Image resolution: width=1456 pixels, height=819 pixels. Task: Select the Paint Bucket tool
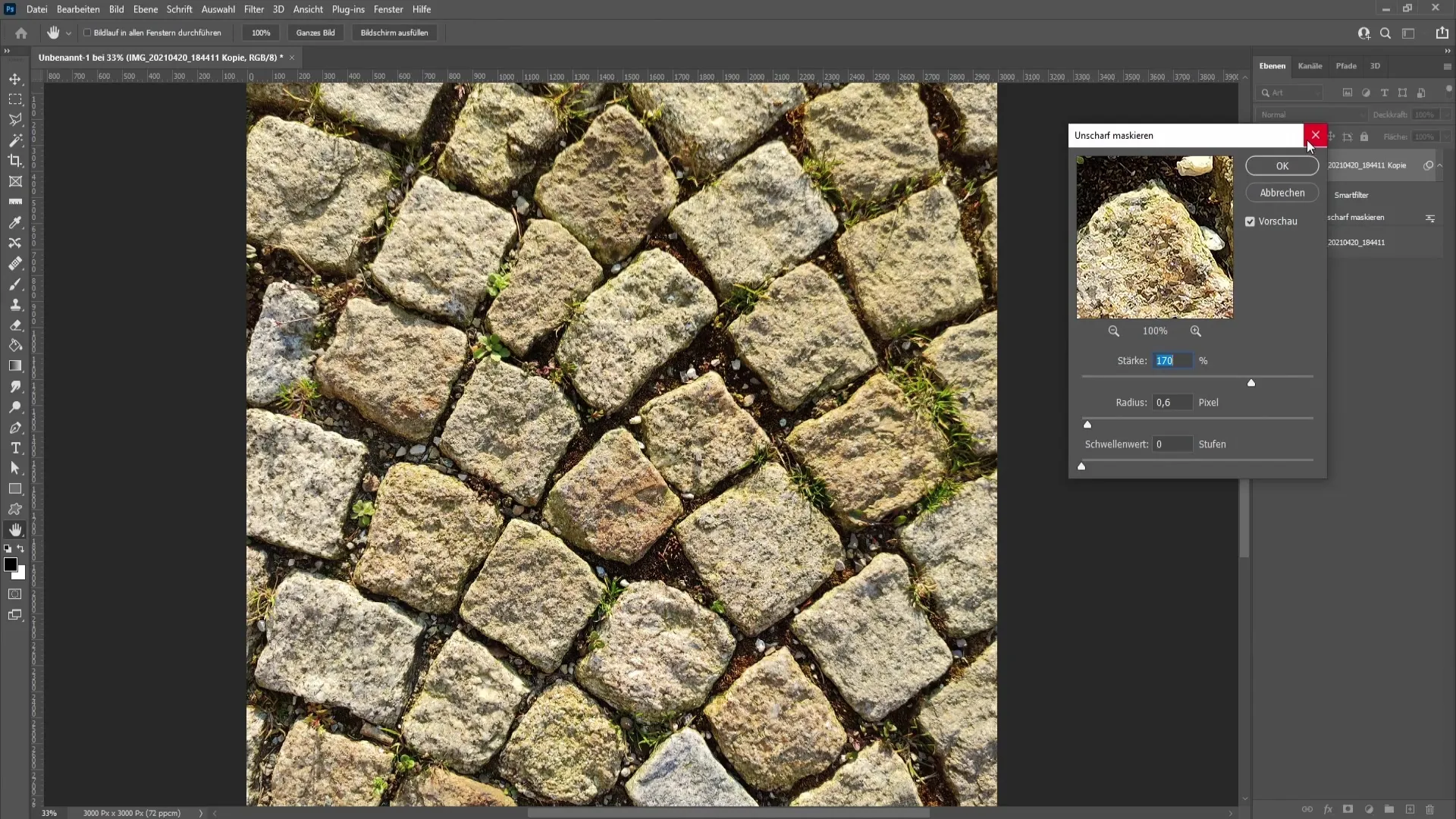click(x=15, y=346)
